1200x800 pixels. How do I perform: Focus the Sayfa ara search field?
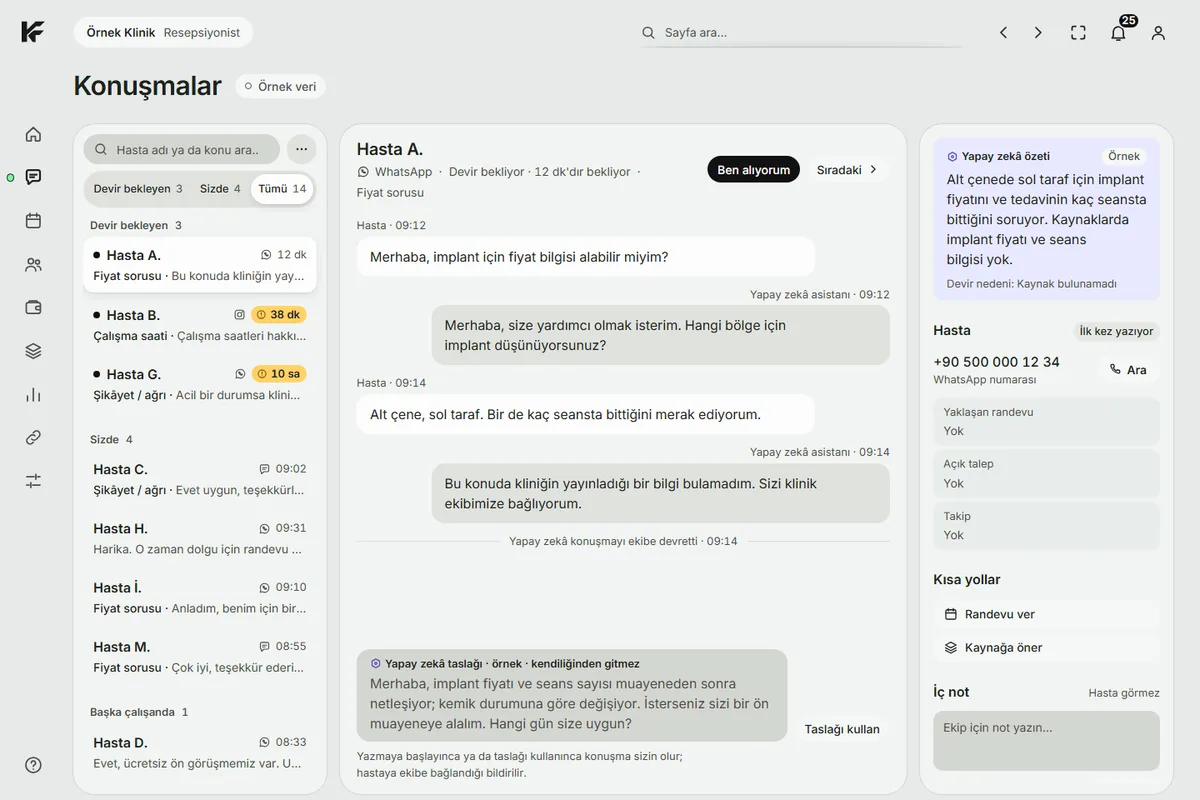point(800,33)
